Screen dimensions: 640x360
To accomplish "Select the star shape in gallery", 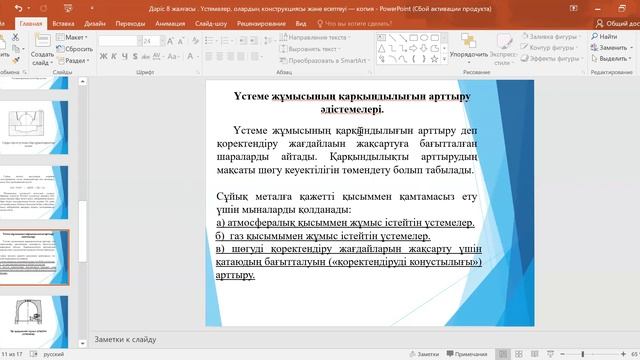I will point(435,59).
